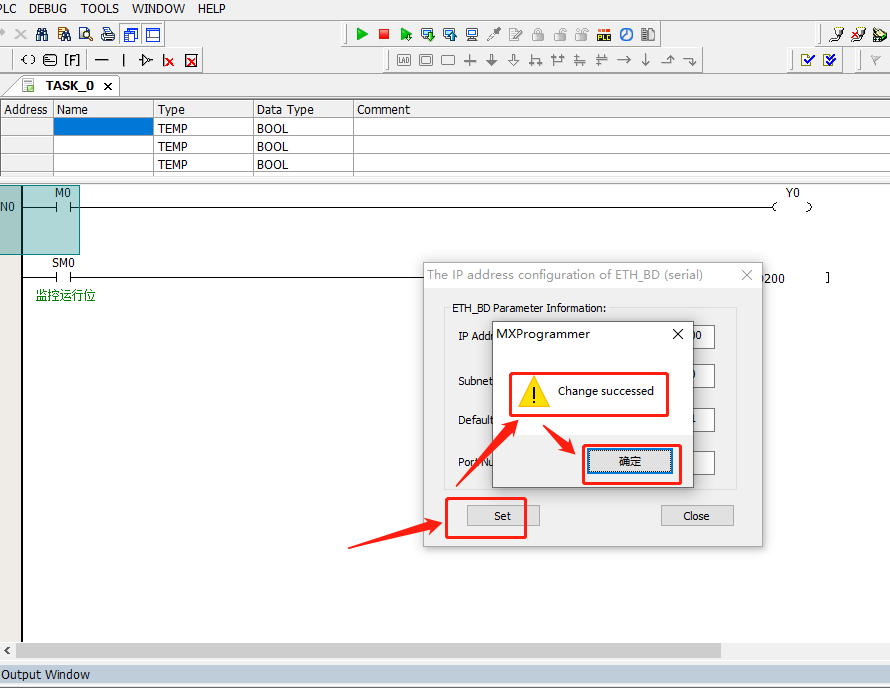Click the green Run PLC button
The width and height of the screenshot is (890, 688).
click(362, 34)
